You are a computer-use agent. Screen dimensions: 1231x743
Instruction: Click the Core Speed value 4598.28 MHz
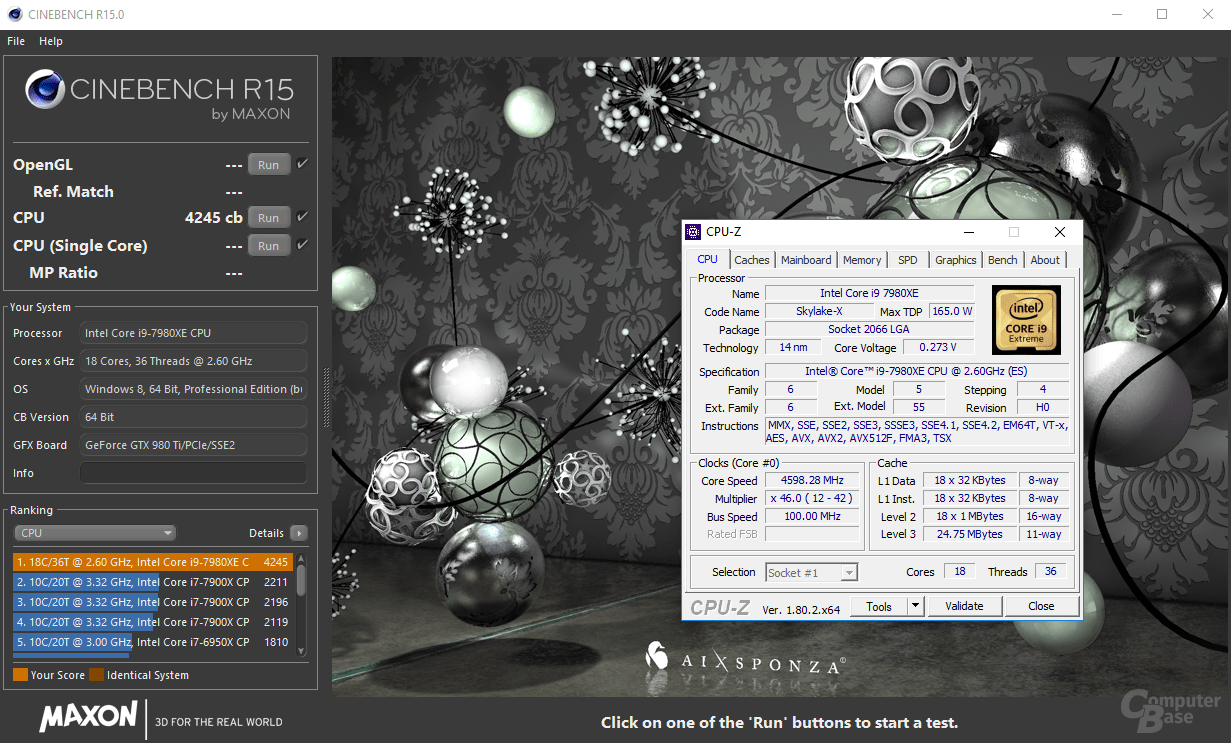(x=812, y=481)
